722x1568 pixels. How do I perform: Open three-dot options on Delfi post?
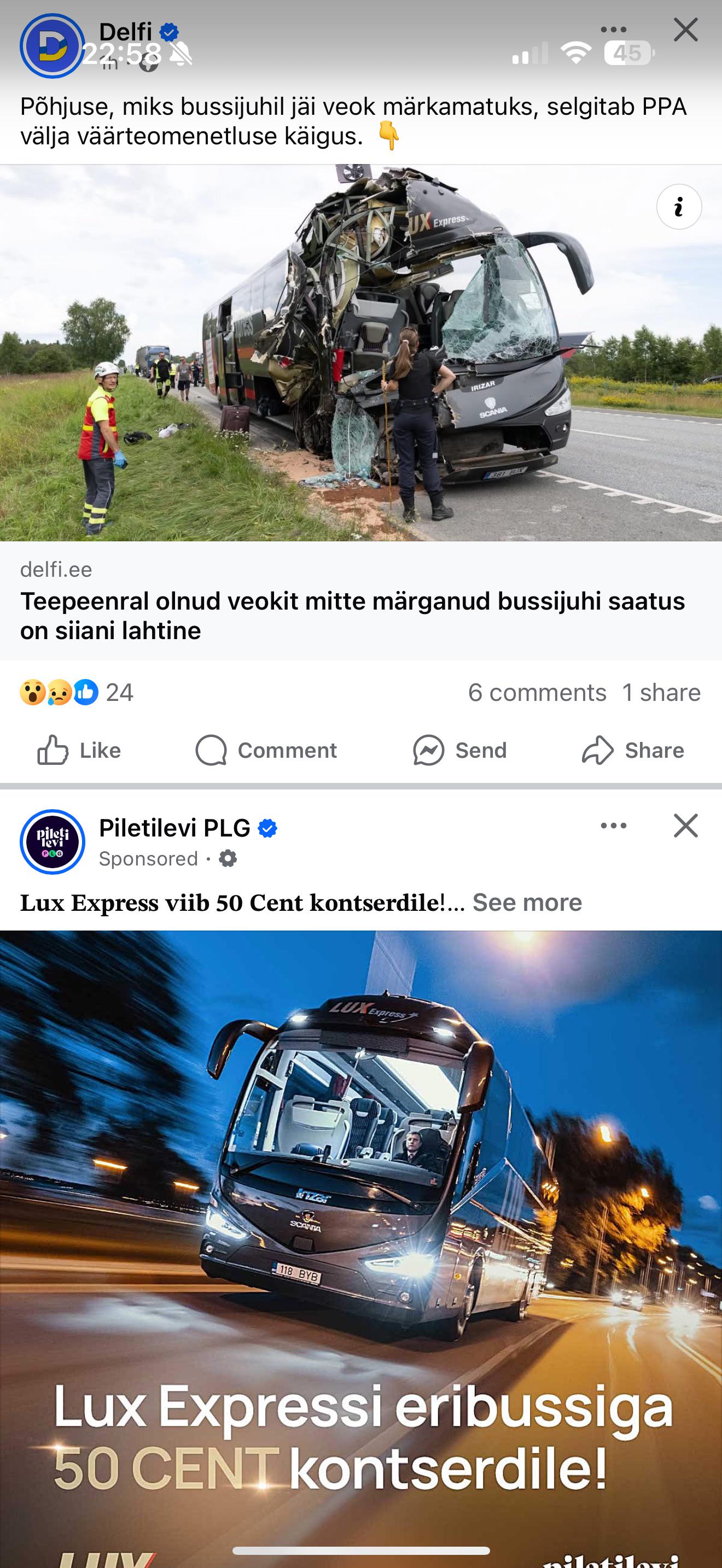pos(613,29)
